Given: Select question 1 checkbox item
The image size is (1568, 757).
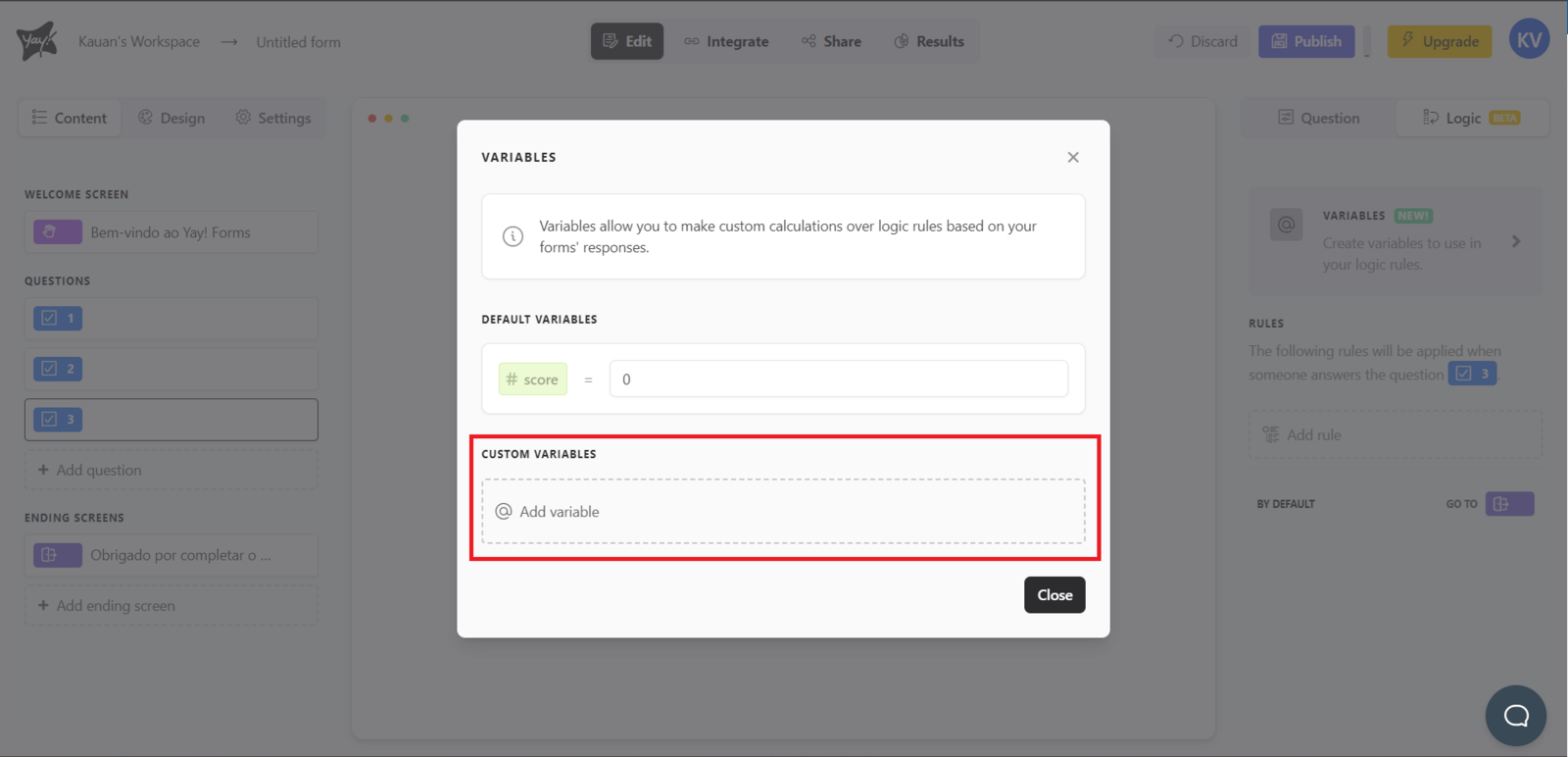Looking at the screenshot, I should (58, 319).
